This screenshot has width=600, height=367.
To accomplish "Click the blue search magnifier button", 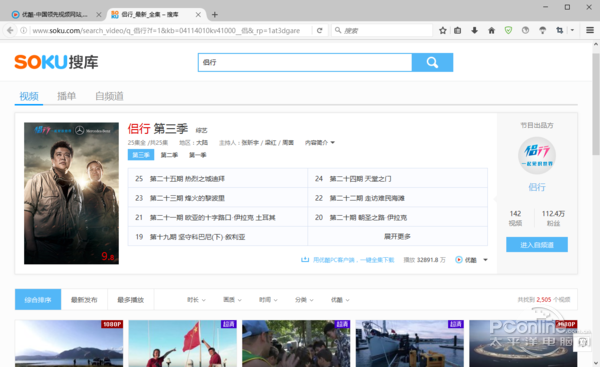I will [432, 62].
